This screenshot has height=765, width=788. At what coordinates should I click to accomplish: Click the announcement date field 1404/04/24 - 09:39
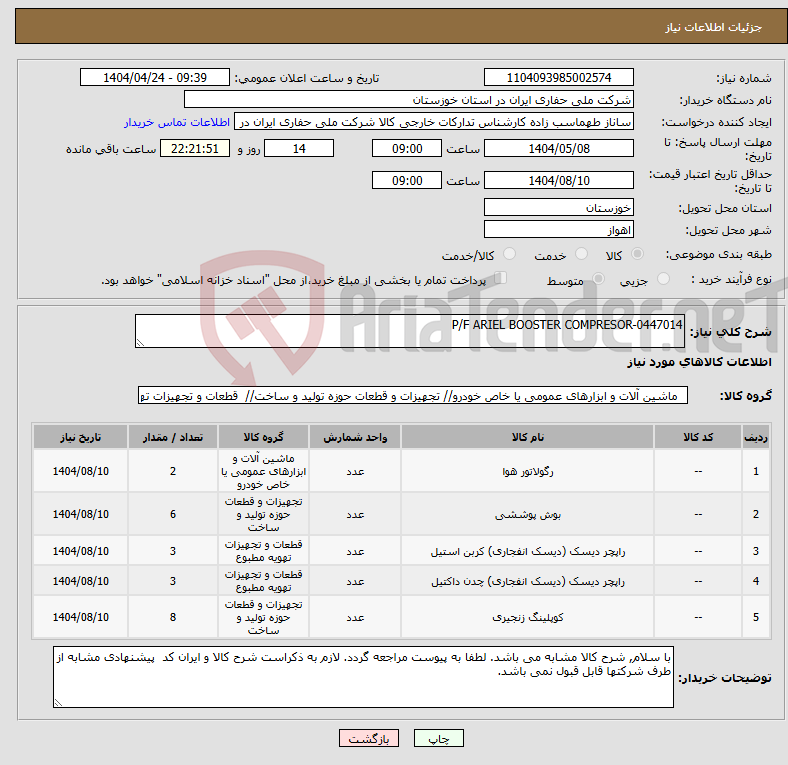coord(155,77)
